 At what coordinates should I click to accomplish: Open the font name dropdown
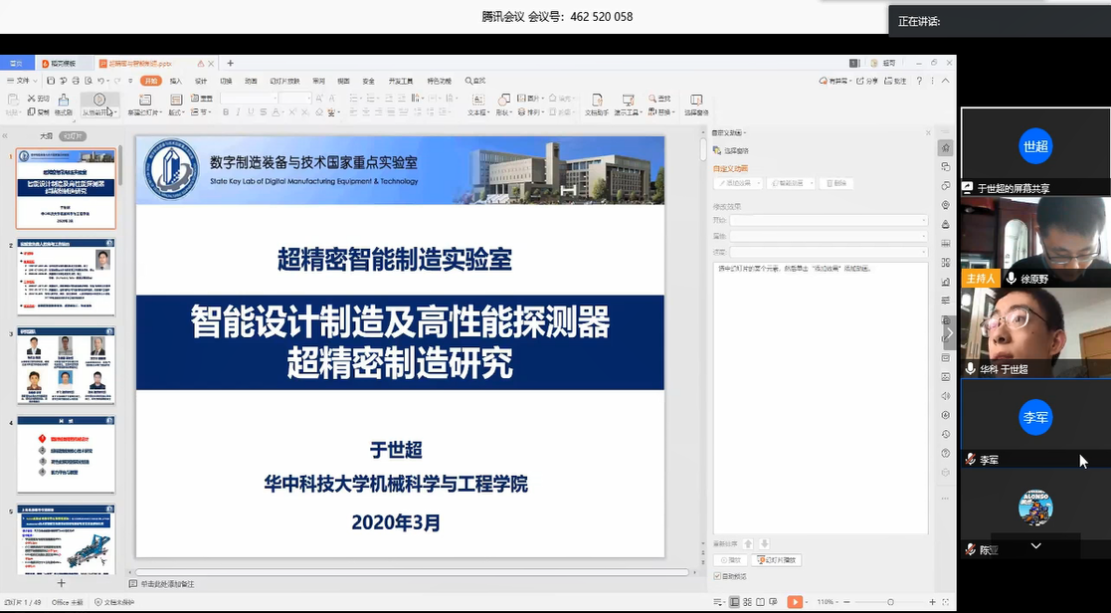[x=250, y=98]
